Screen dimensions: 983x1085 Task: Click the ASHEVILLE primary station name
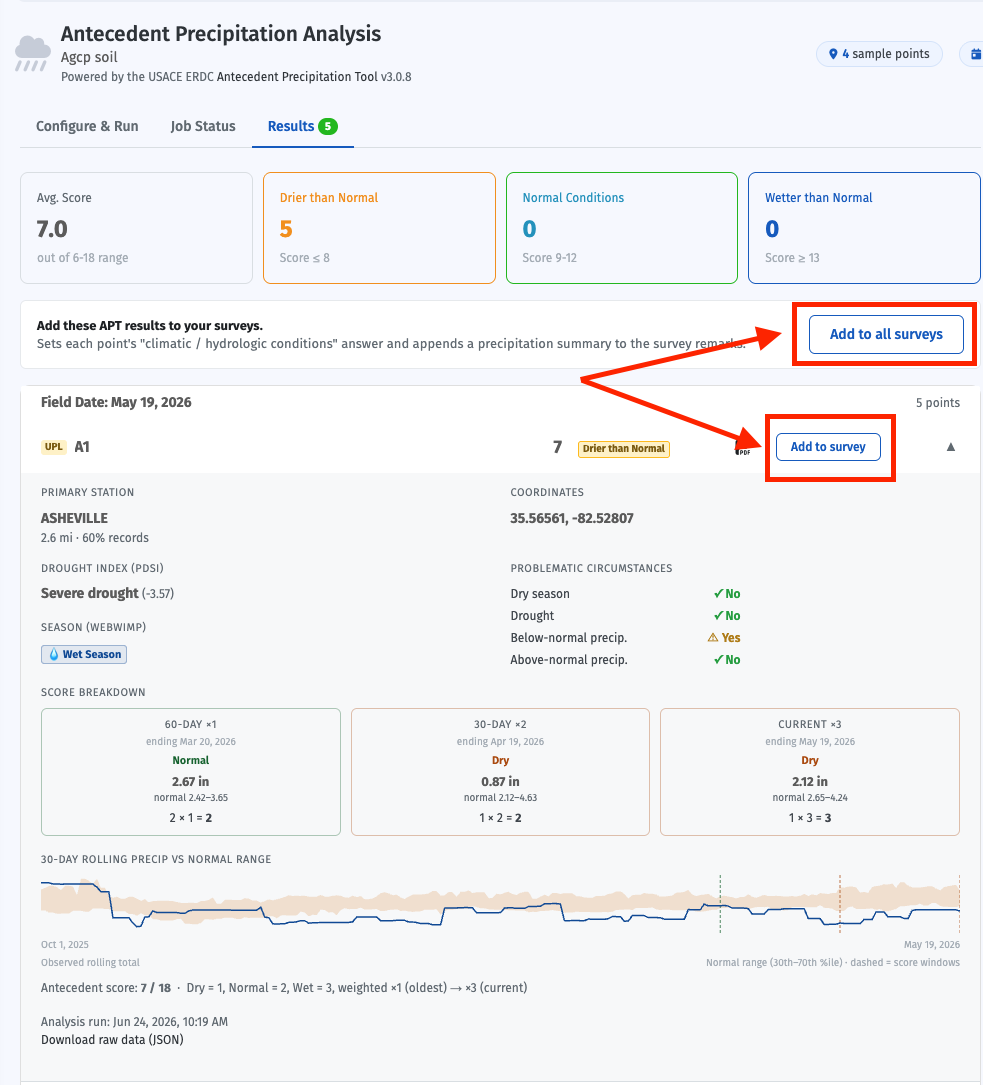pyautogui.click(x=74, y=518)
